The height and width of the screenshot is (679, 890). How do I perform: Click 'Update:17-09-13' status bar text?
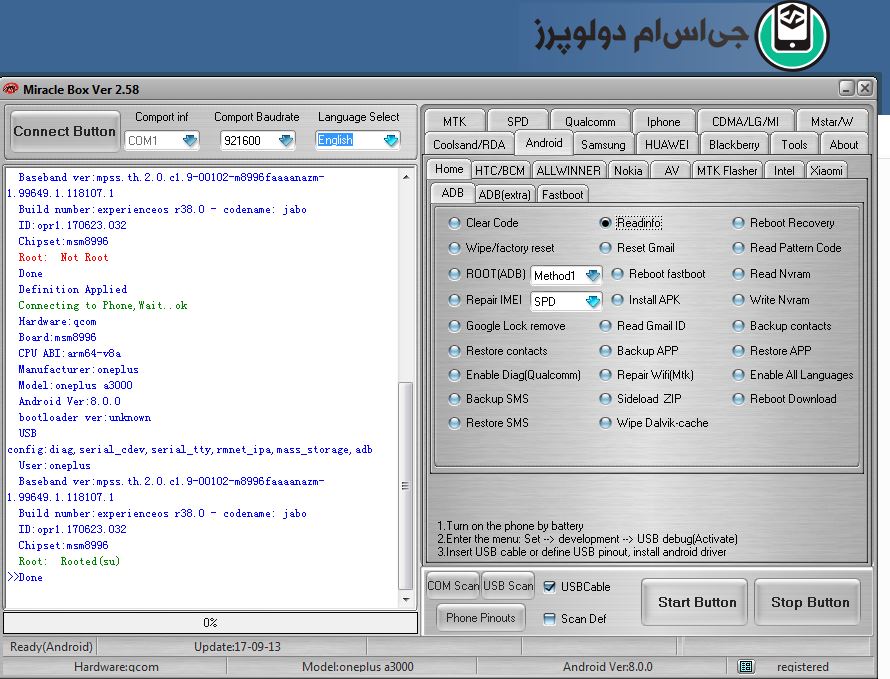pos(237,647)
